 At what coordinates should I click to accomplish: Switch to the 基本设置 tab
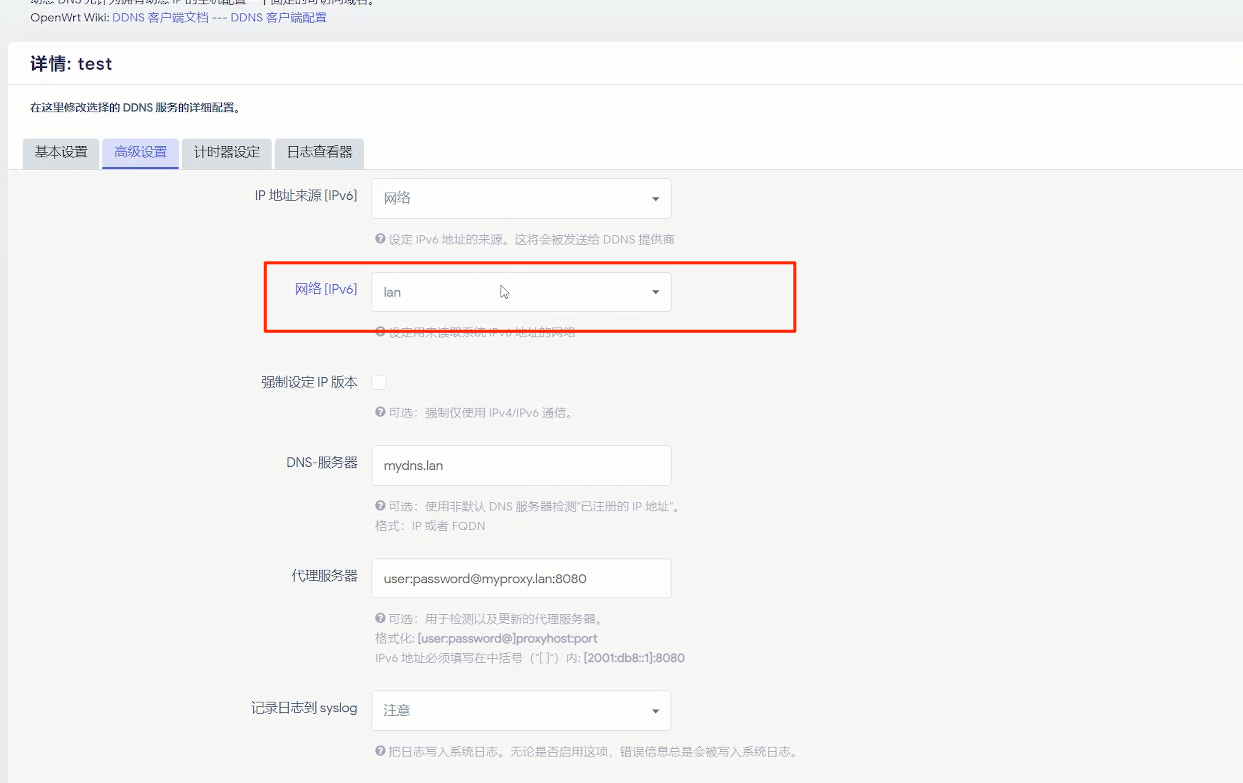(x=60, y=153)
